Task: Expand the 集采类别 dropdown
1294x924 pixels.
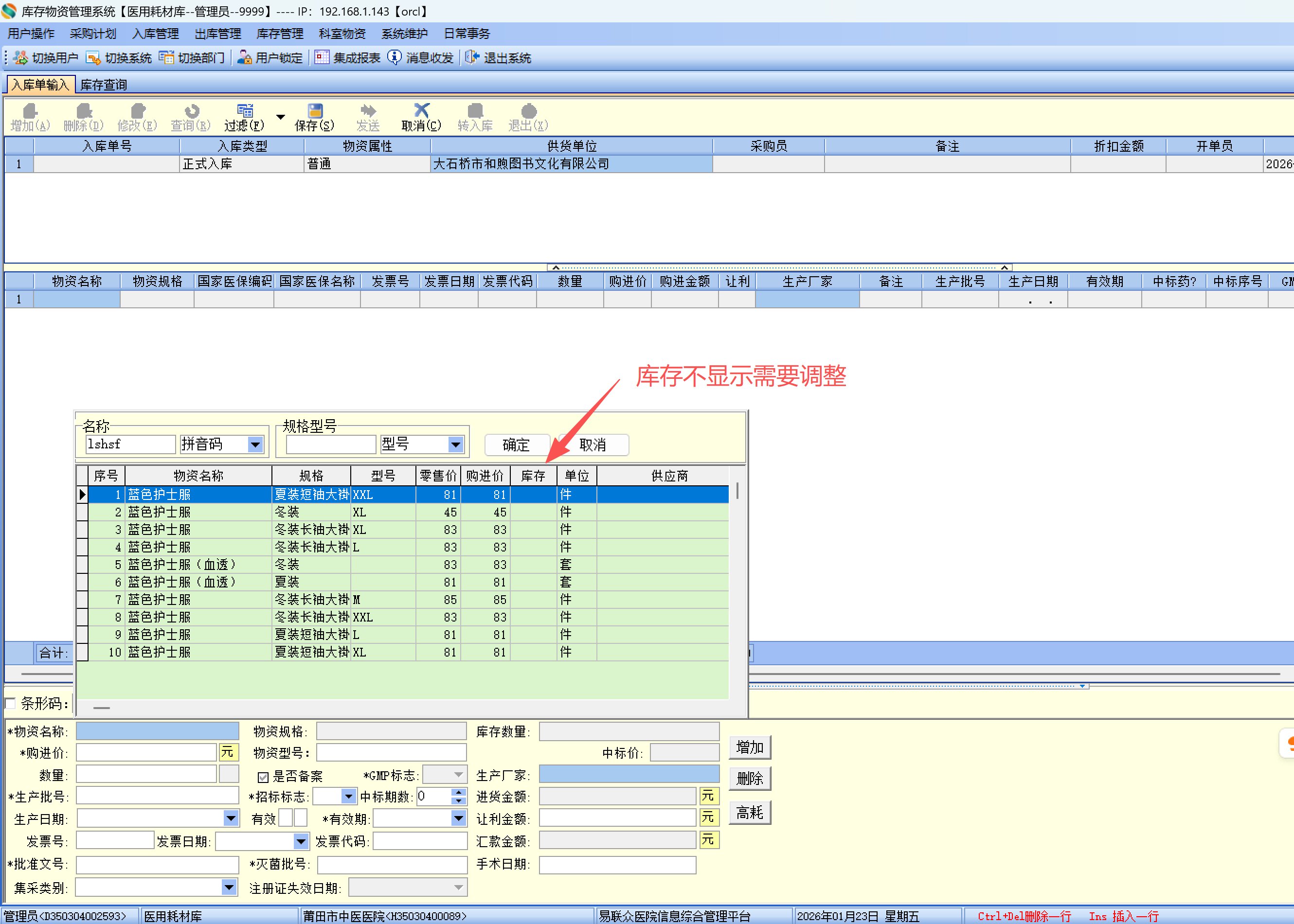Action: pyautogui.click(x=229, y=887)
